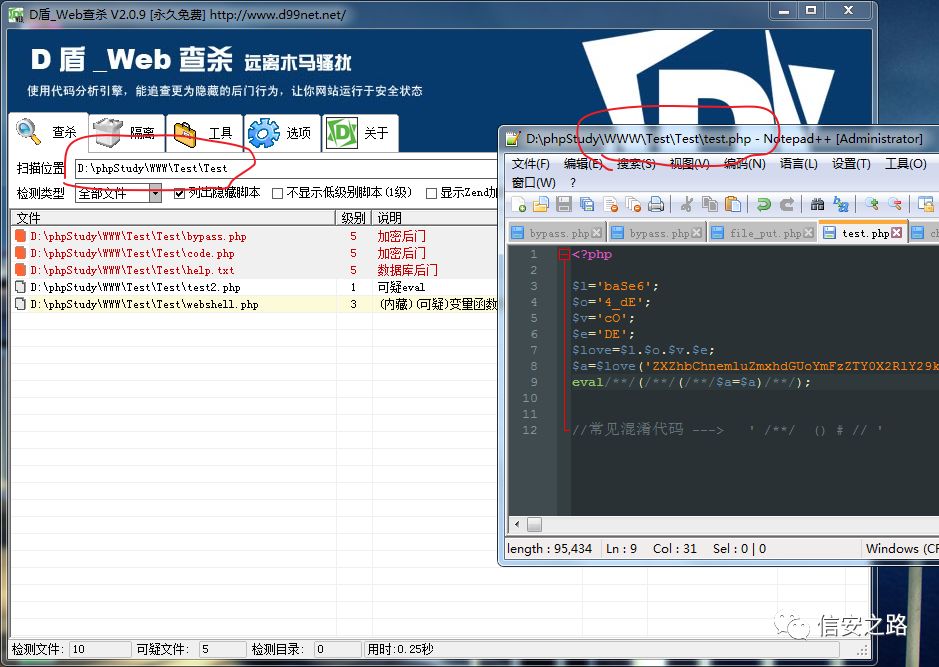The width and height of the screenshot is (939, 667).
Task: Open the 工具(O) menu in Notepad++
Action: (905, 163)
